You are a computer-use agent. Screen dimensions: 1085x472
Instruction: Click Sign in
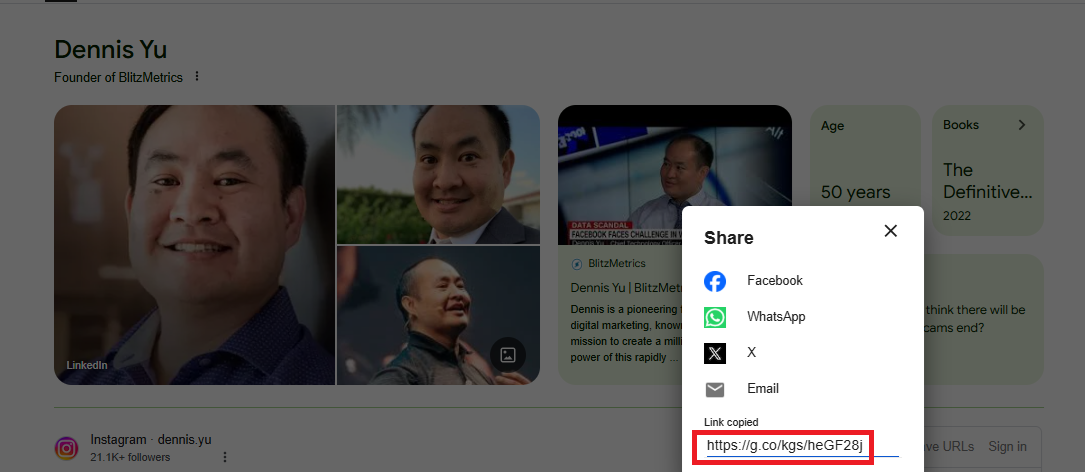click(x=1007, y=447)
